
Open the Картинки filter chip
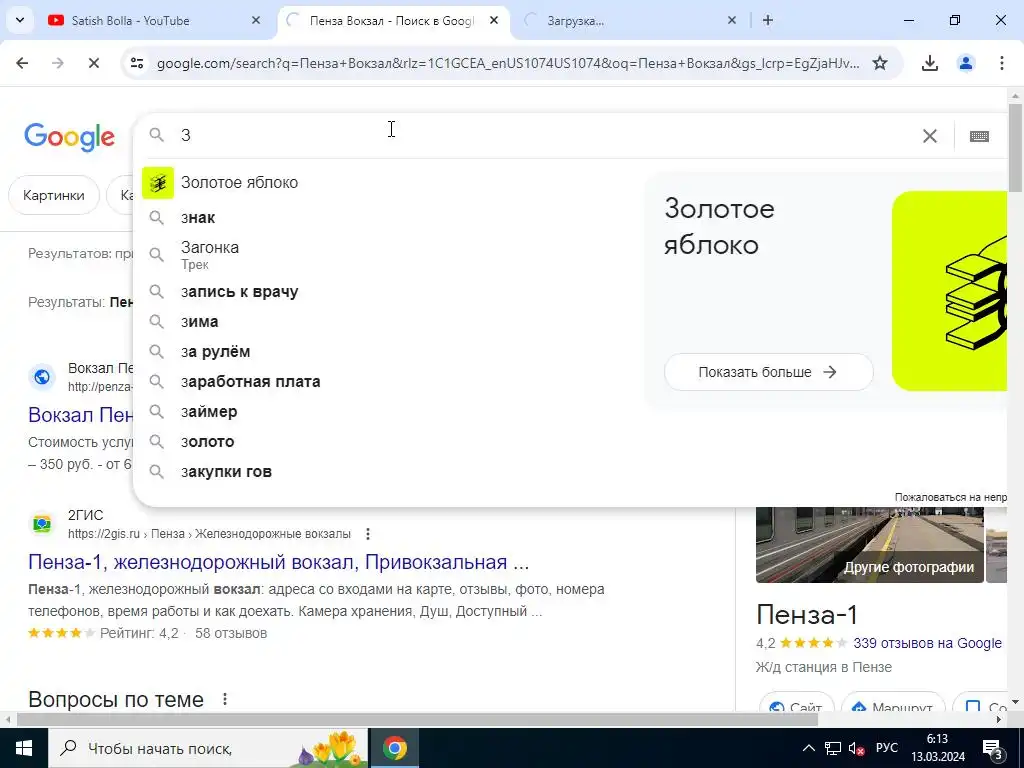(54, 195)
